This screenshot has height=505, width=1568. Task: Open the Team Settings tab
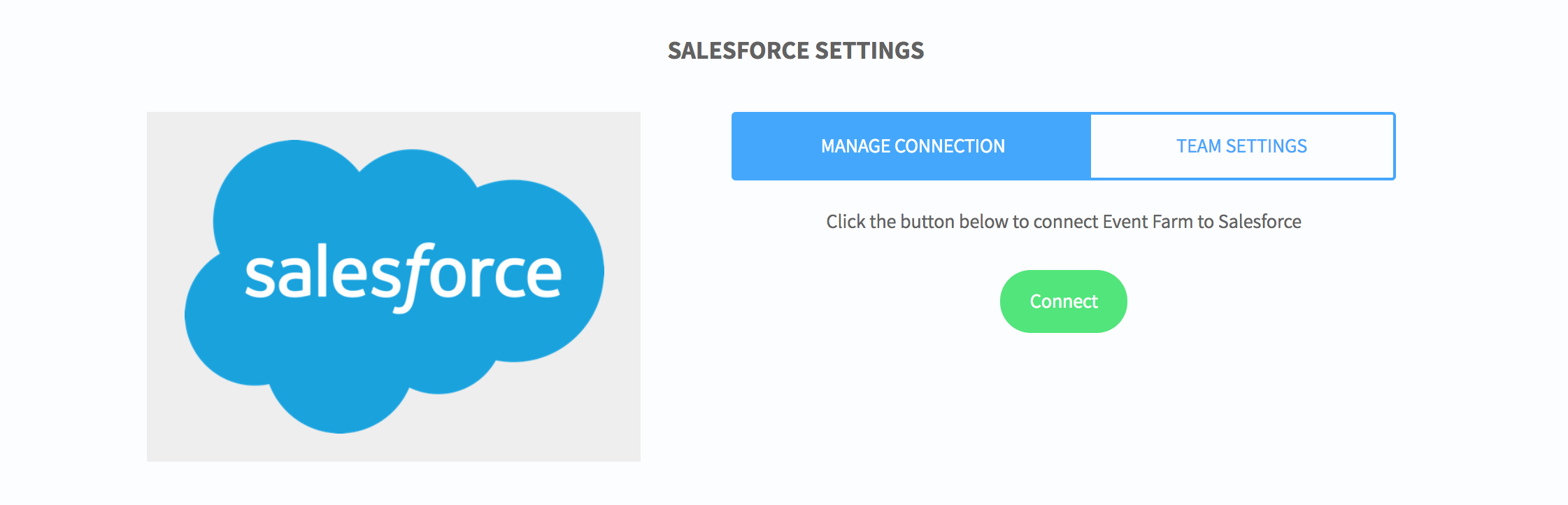coord(1242,146)
